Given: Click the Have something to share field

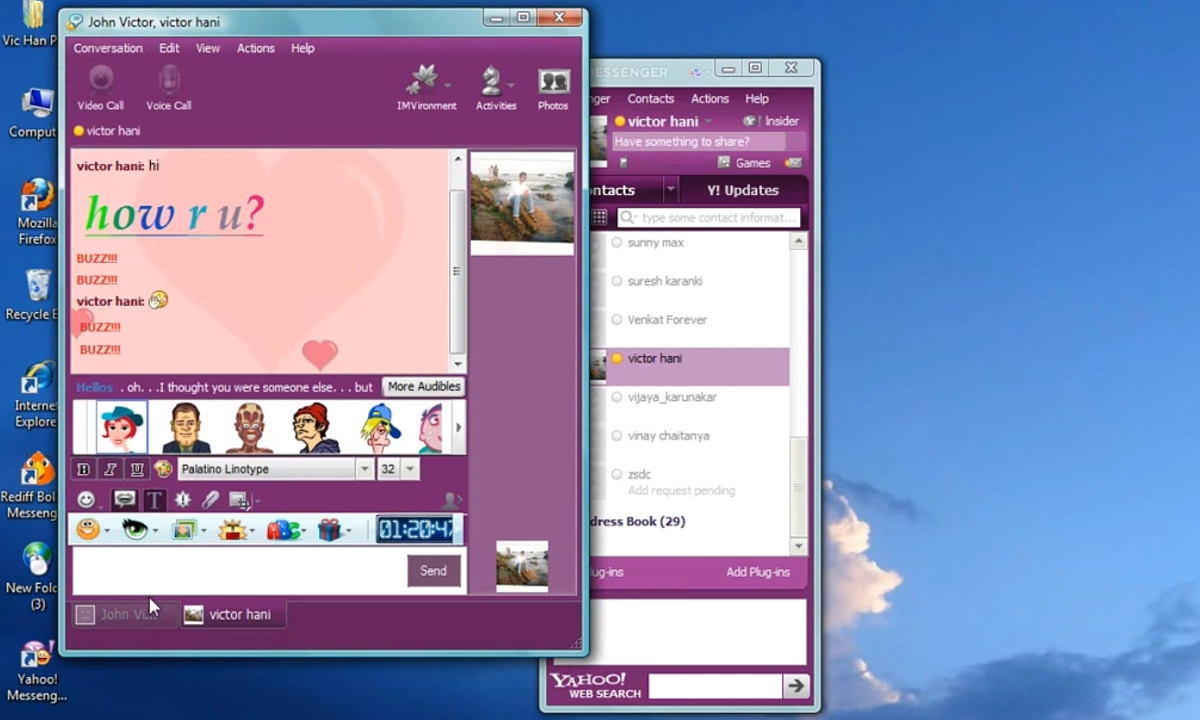Looking at the screenshot, I should click(699, 142).
